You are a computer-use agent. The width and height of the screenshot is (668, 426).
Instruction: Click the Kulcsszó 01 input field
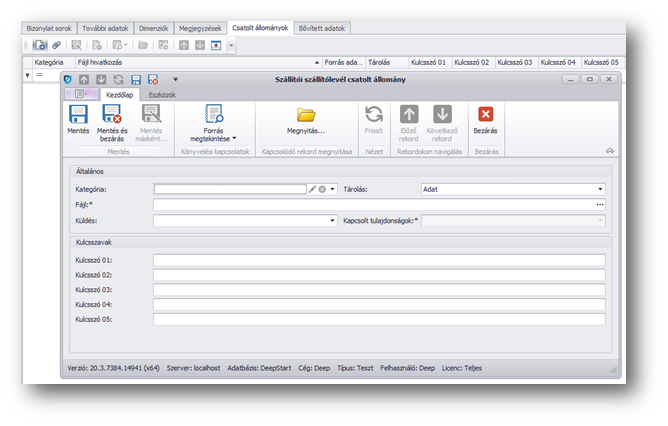click(378, 261)
